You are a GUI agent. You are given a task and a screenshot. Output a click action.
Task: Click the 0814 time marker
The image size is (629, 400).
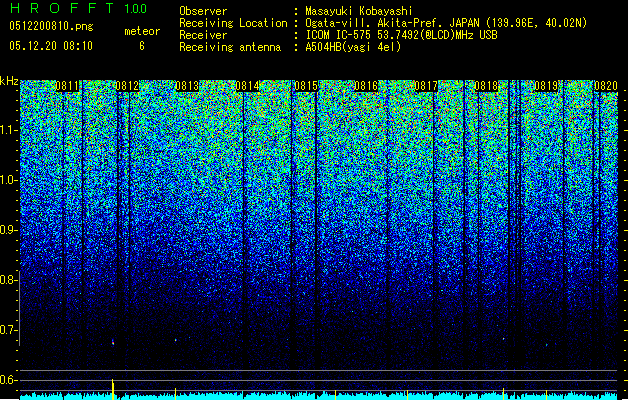point(247,86)
